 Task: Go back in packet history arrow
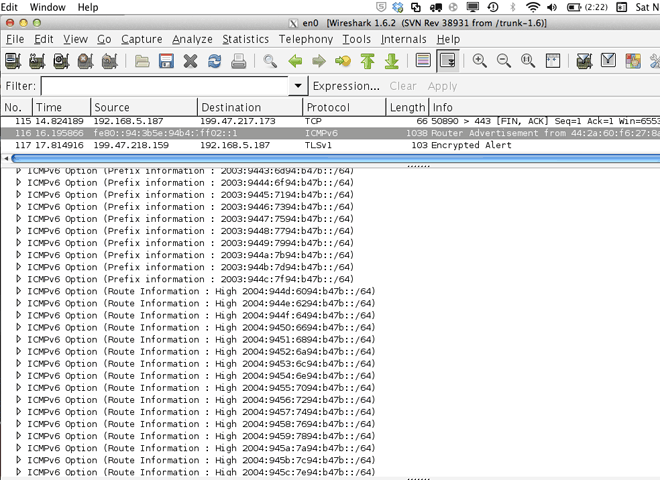coord(295,61)
